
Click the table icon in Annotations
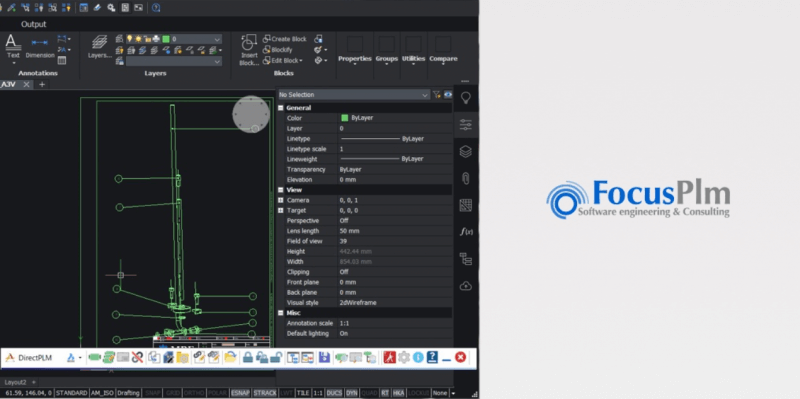[x=62, y=60]
